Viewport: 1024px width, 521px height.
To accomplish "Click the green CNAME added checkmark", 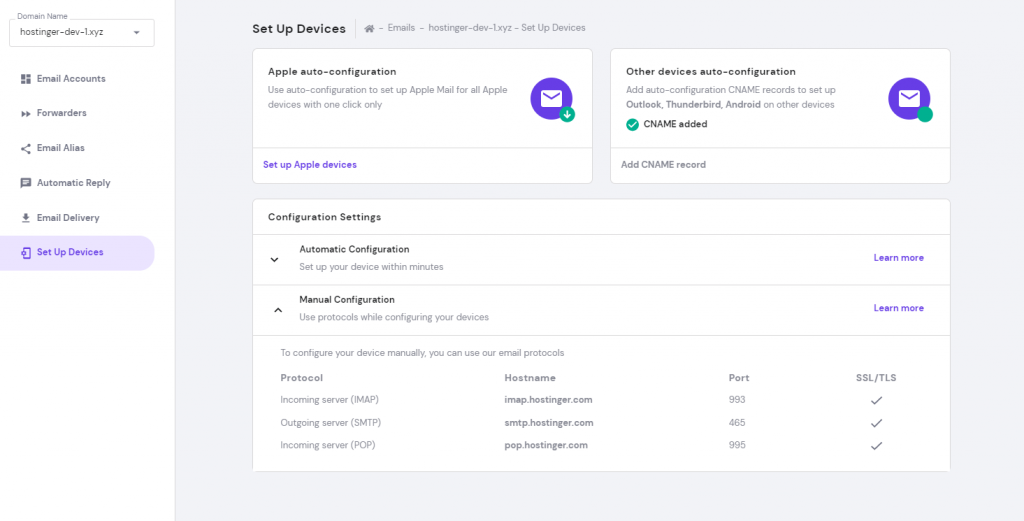I will [632, 125].
